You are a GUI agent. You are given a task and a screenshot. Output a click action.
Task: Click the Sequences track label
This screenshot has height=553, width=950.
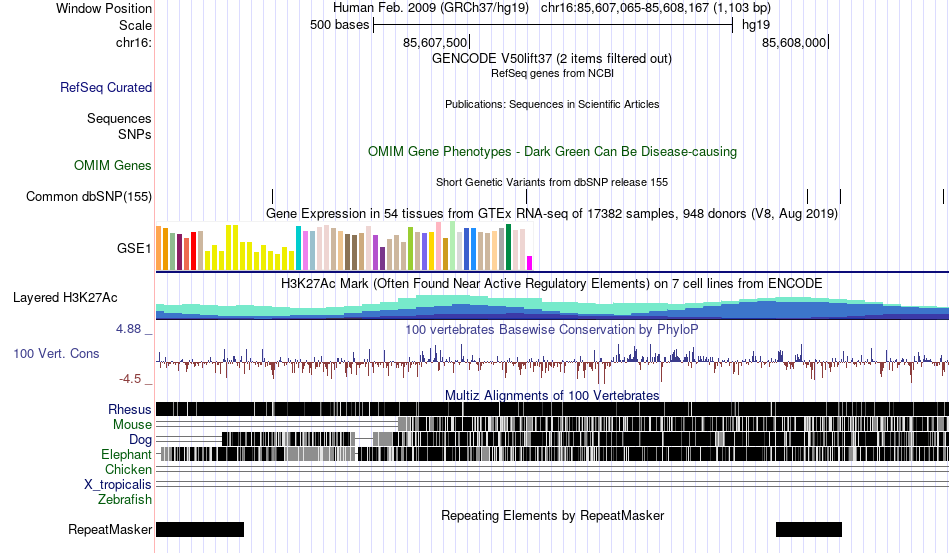(x=119, y=118)
